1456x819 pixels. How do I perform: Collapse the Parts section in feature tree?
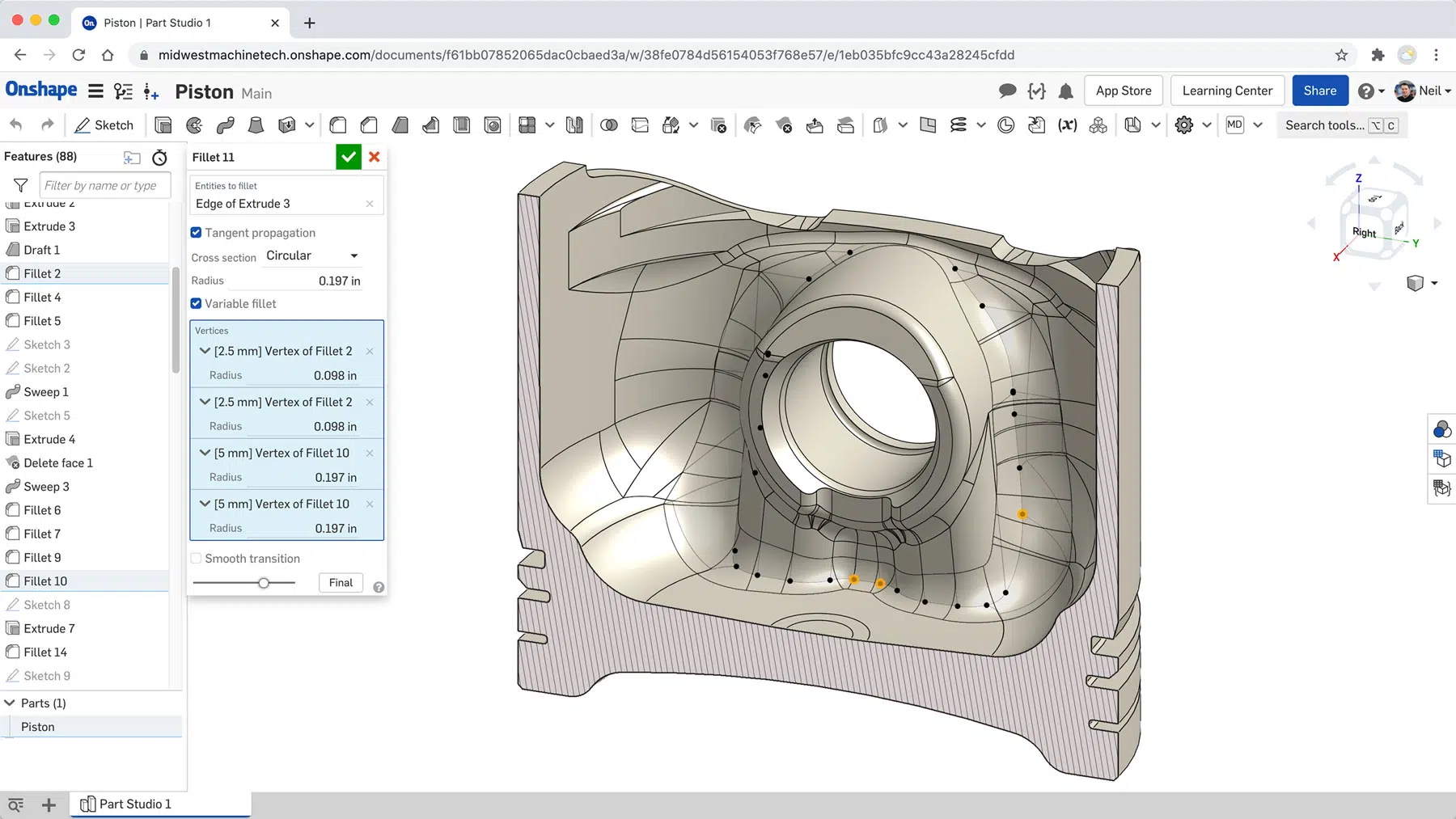11,703
